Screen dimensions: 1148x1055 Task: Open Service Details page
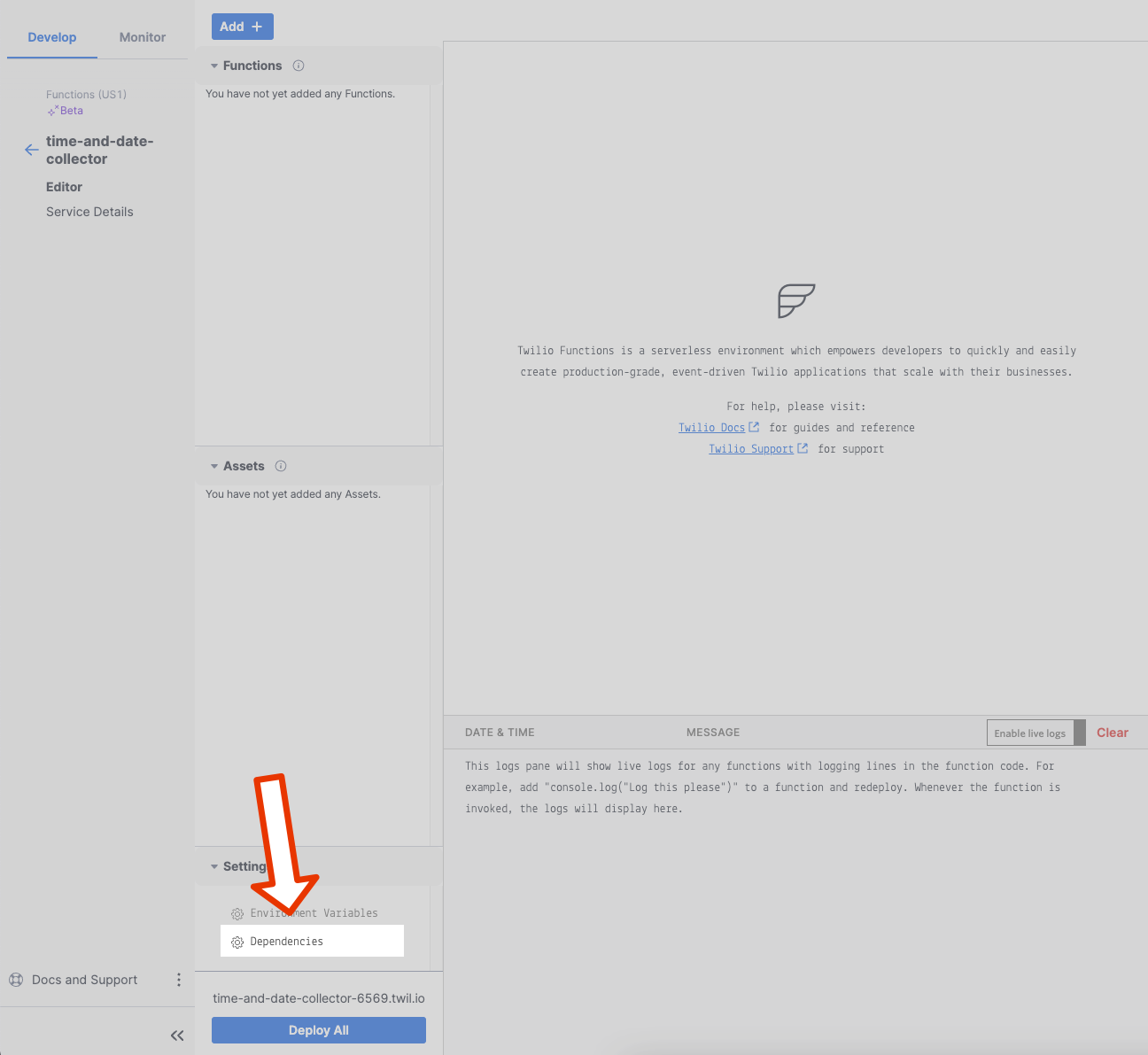(89, 212)
